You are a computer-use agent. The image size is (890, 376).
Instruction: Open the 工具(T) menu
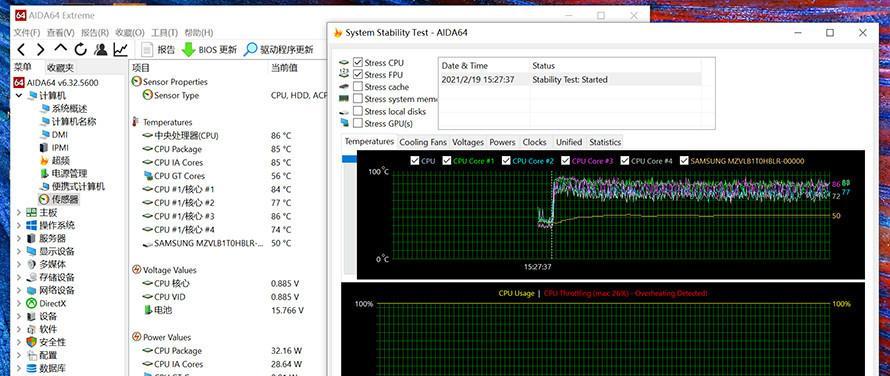(165, 32)
